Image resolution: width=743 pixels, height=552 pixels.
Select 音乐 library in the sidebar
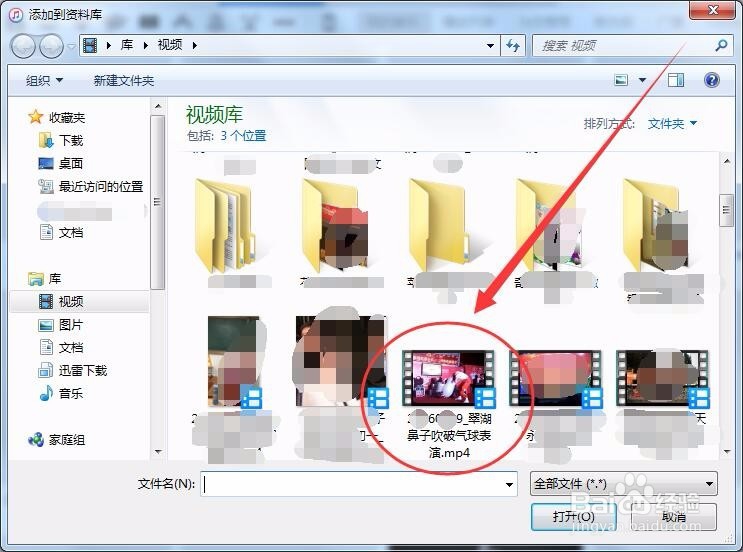click(x=61, y=393)
